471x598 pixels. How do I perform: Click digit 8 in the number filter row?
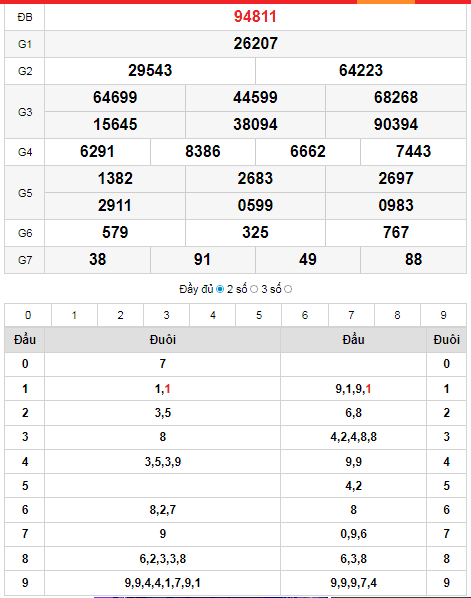(397, 315)
